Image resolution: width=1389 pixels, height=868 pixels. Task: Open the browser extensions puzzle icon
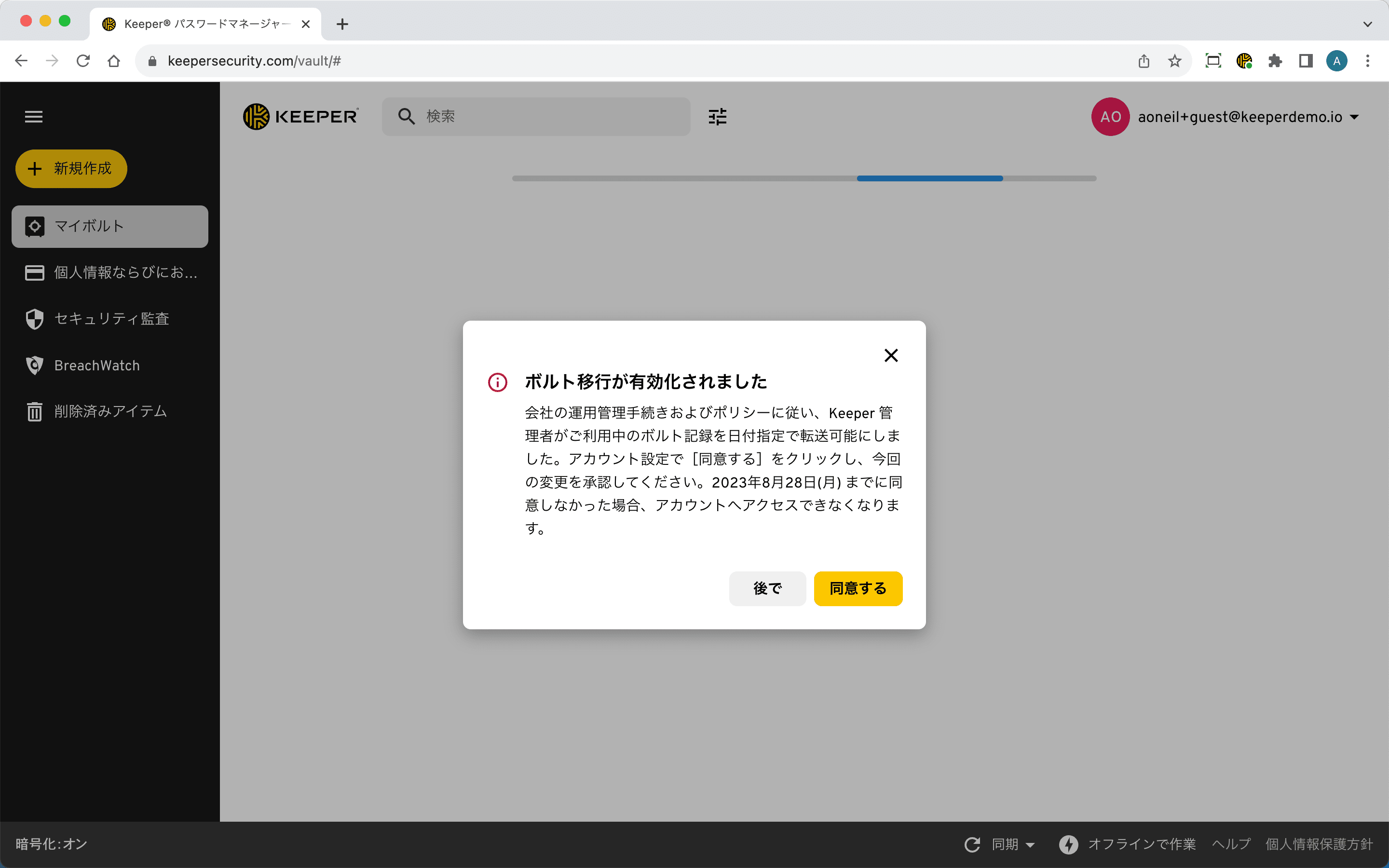(x=1275, y=61)
